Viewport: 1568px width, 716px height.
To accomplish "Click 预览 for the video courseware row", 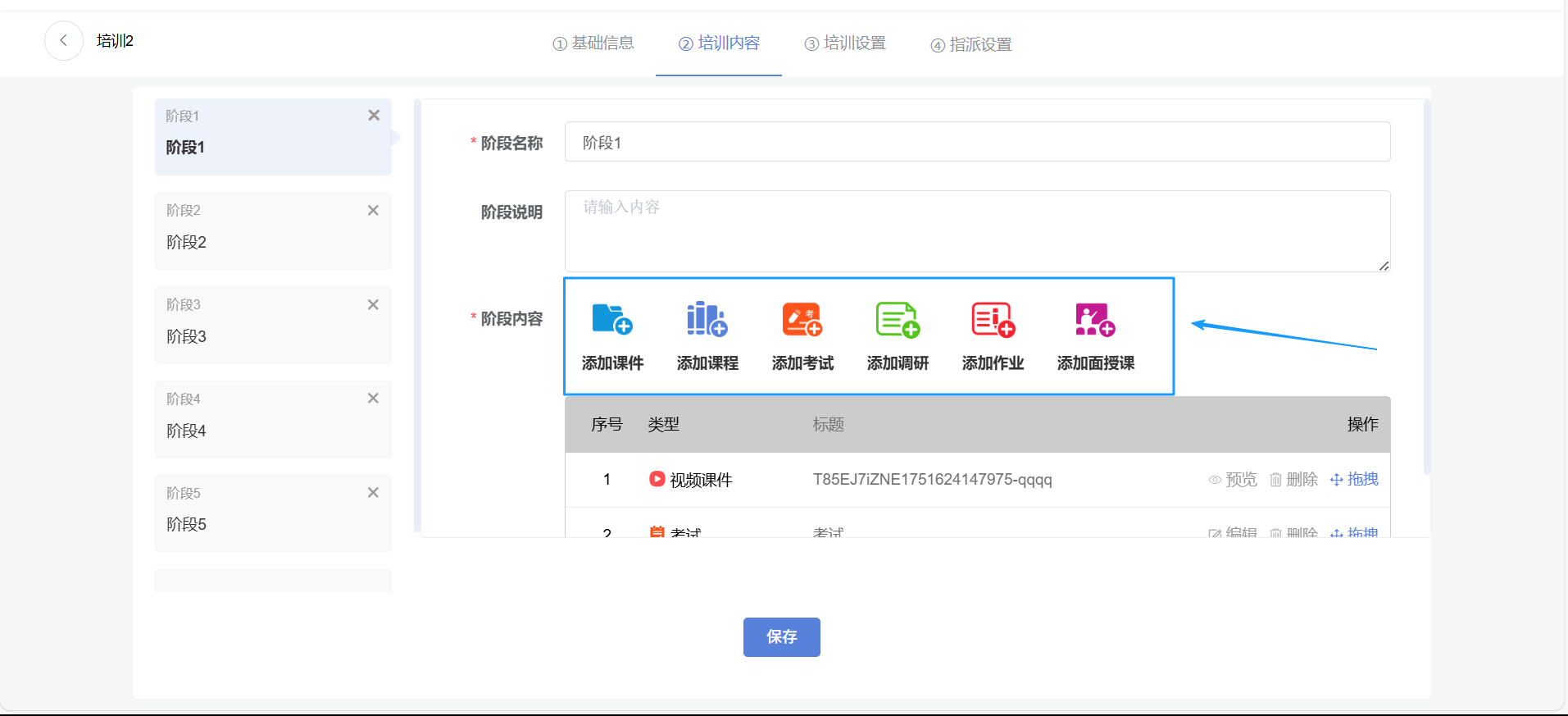I will (1233, 480).
